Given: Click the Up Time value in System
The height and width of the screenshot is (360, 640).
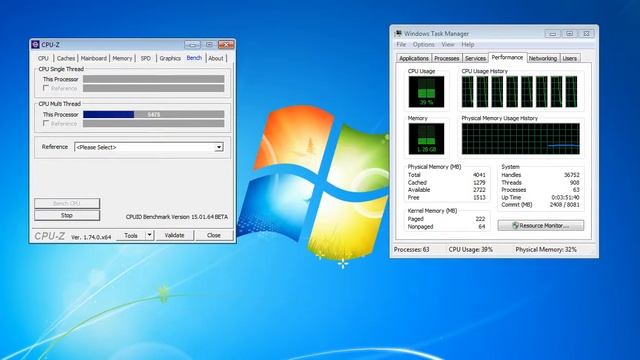Looking at the screenshot, I should pyautogui.click(x=565, y=197).
